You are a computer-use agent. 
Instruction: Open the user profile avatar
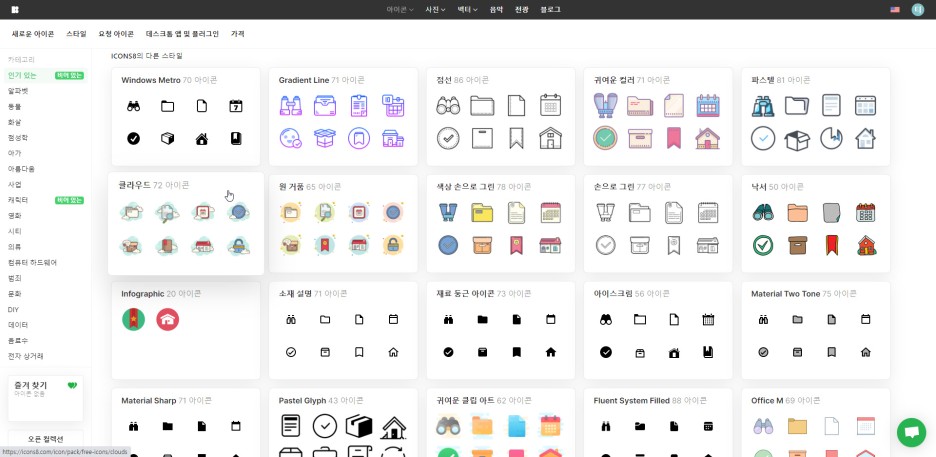[917, 10]
